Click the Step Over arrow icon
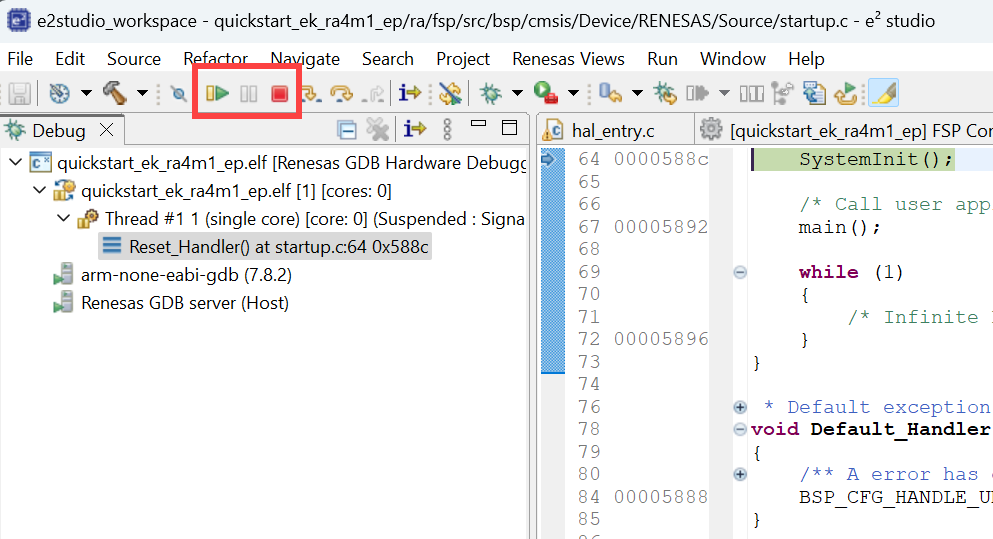Image resolution: width=993 pixels, height=539 pixels. [342, 94]
